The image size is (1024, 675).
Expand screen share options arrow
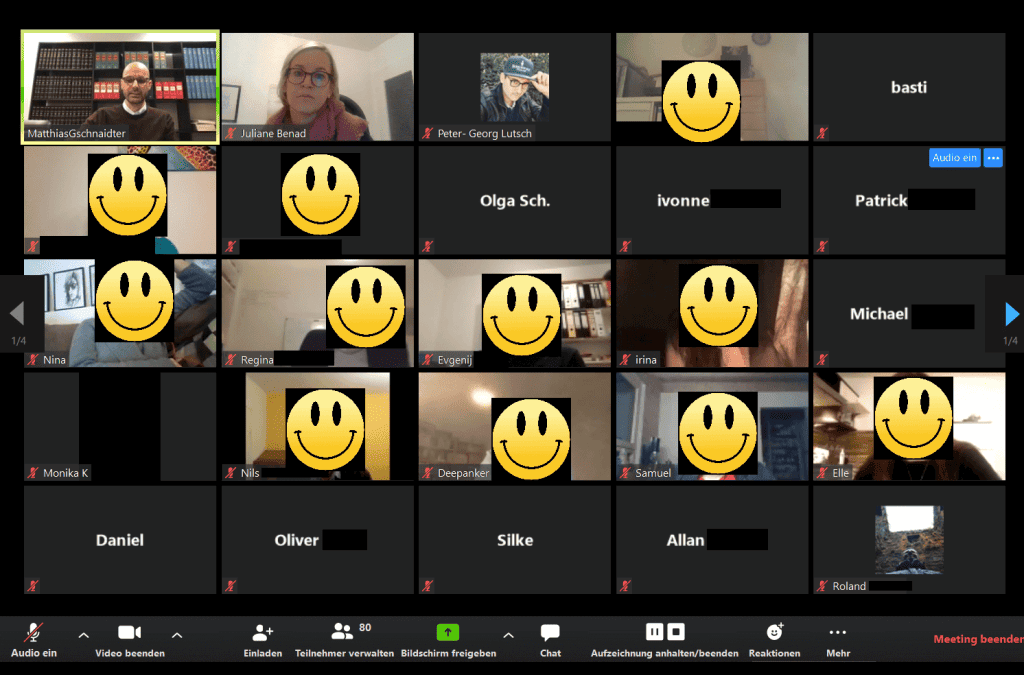pos(508,635)
